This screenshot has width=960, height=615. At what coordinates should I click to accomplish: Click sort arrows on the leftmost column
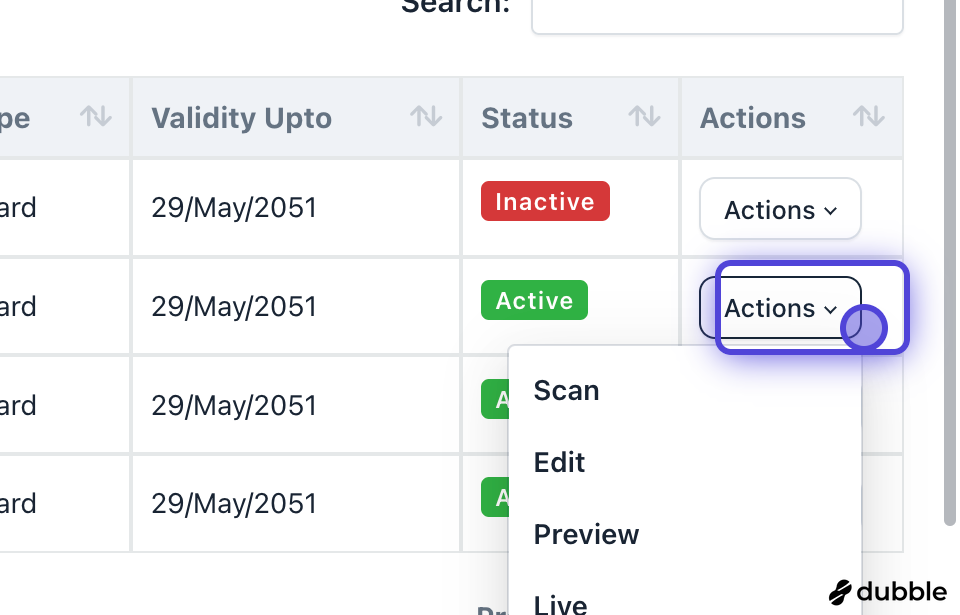pos(96,117)
